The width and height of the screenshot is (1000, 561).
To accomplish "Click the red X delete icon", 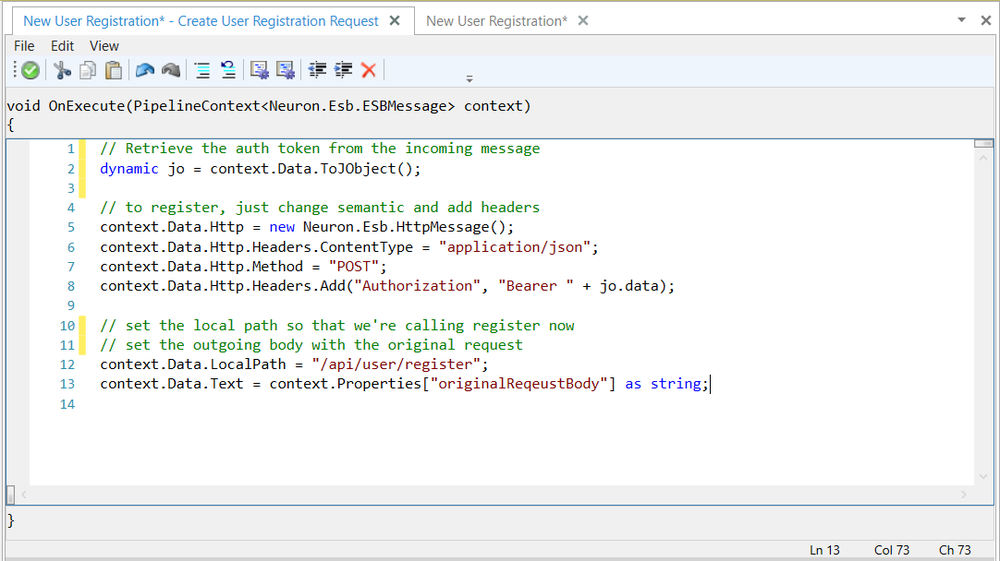I will (369, 70).
